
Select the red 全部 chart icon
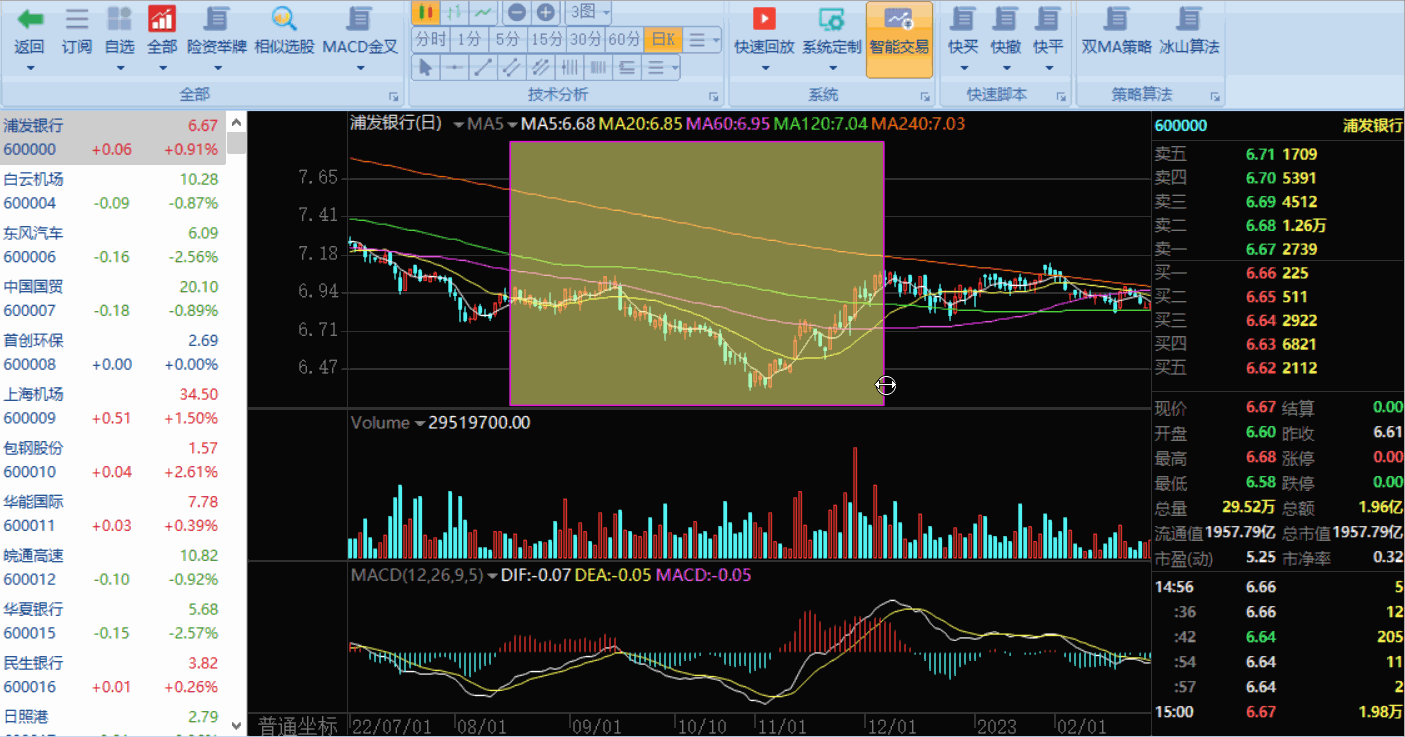162,18
